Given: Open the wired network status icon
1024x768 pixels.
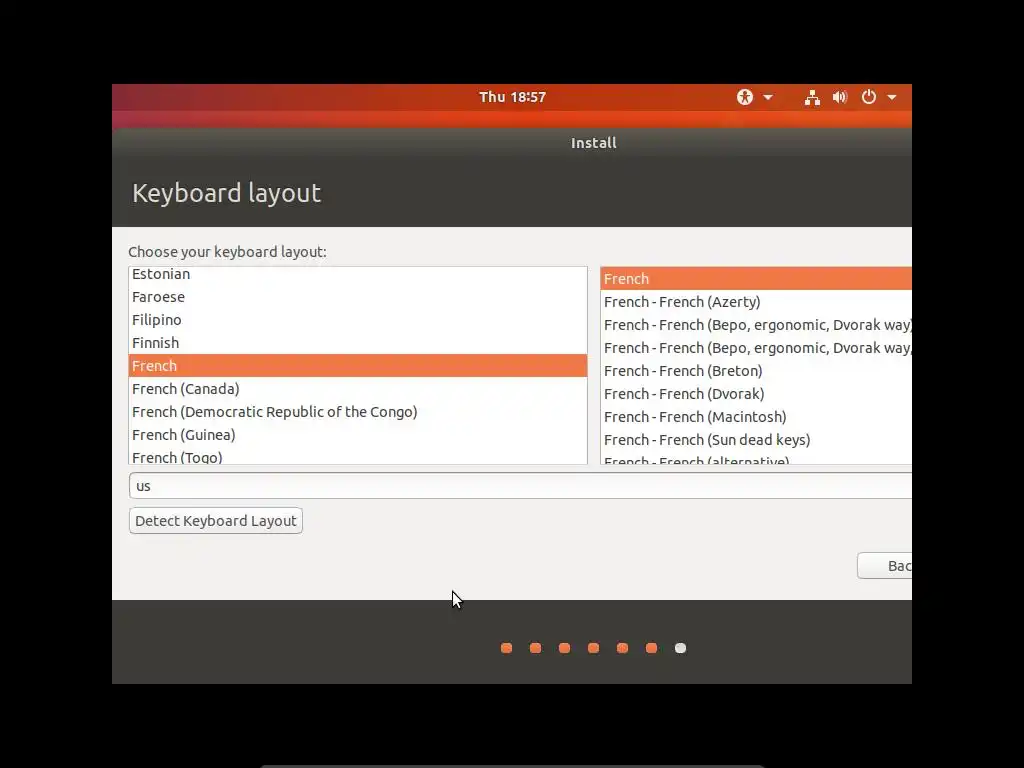Looking at the screenshot, I should tap(812, 97).
